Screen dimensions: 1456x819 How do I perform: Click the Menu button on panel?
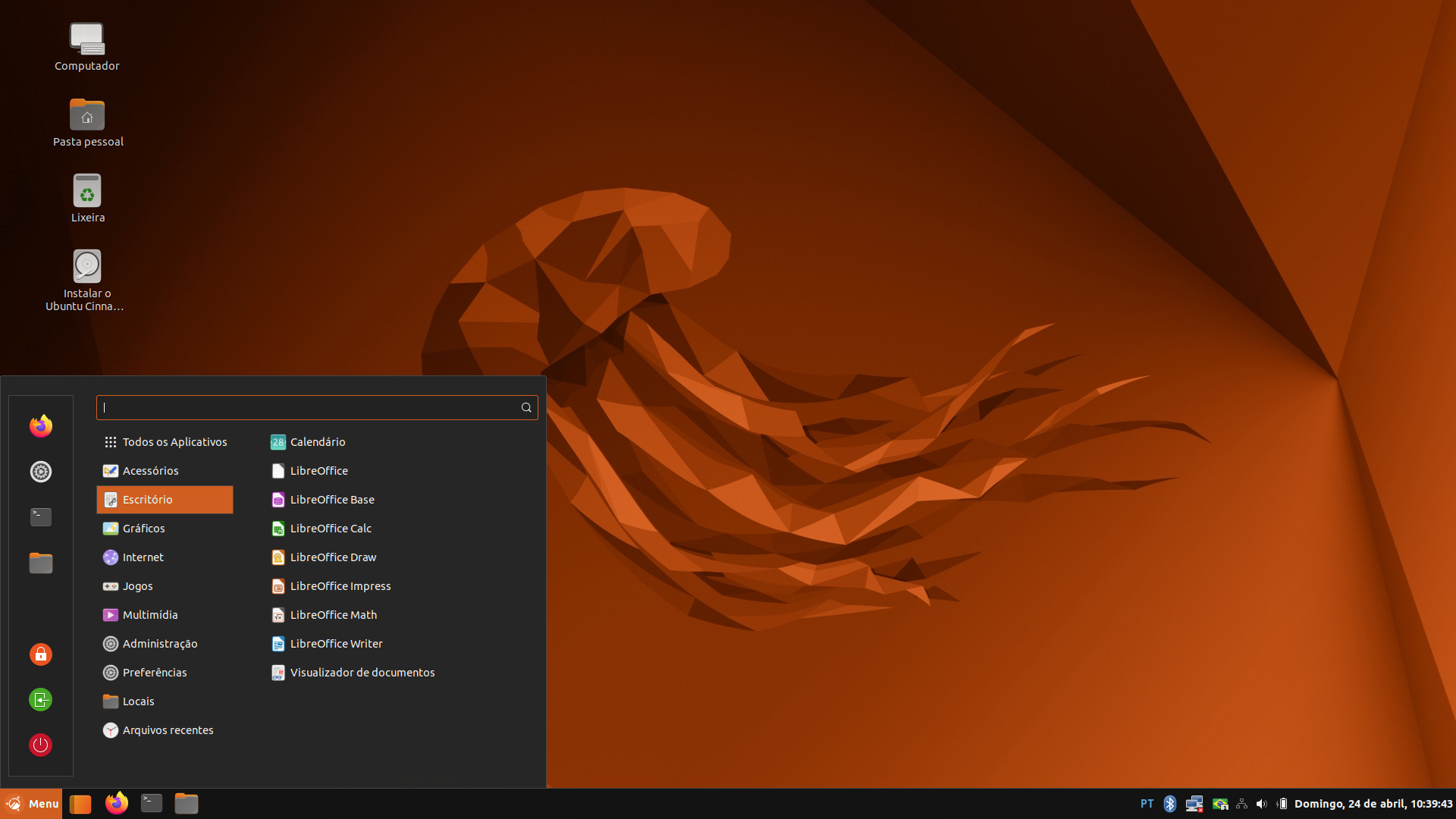point(32,804)
